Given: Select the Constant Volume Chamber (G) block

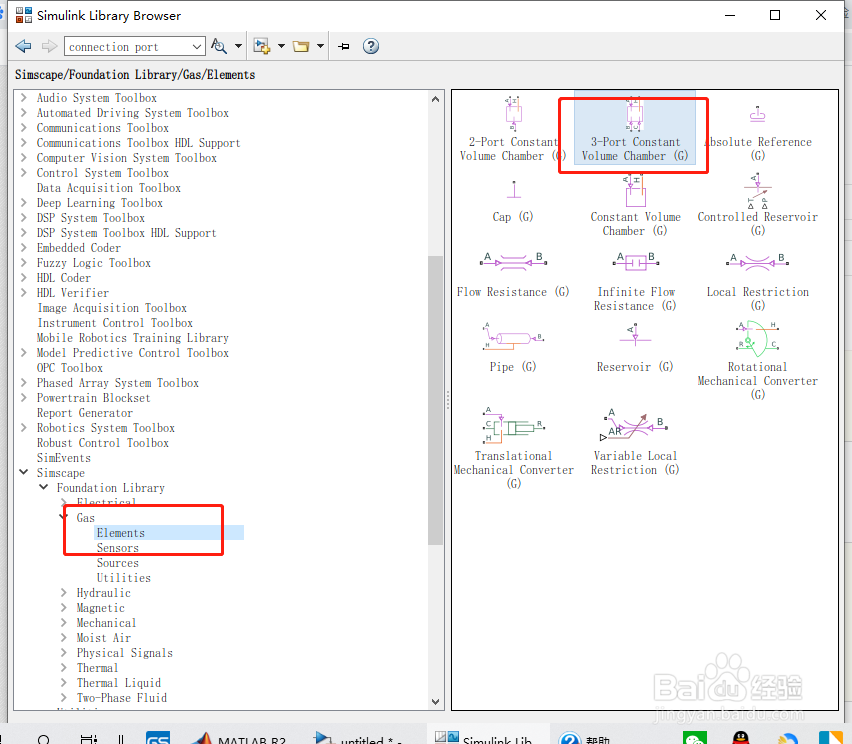Looking at the screenshot, I should [x=635, y=205].
